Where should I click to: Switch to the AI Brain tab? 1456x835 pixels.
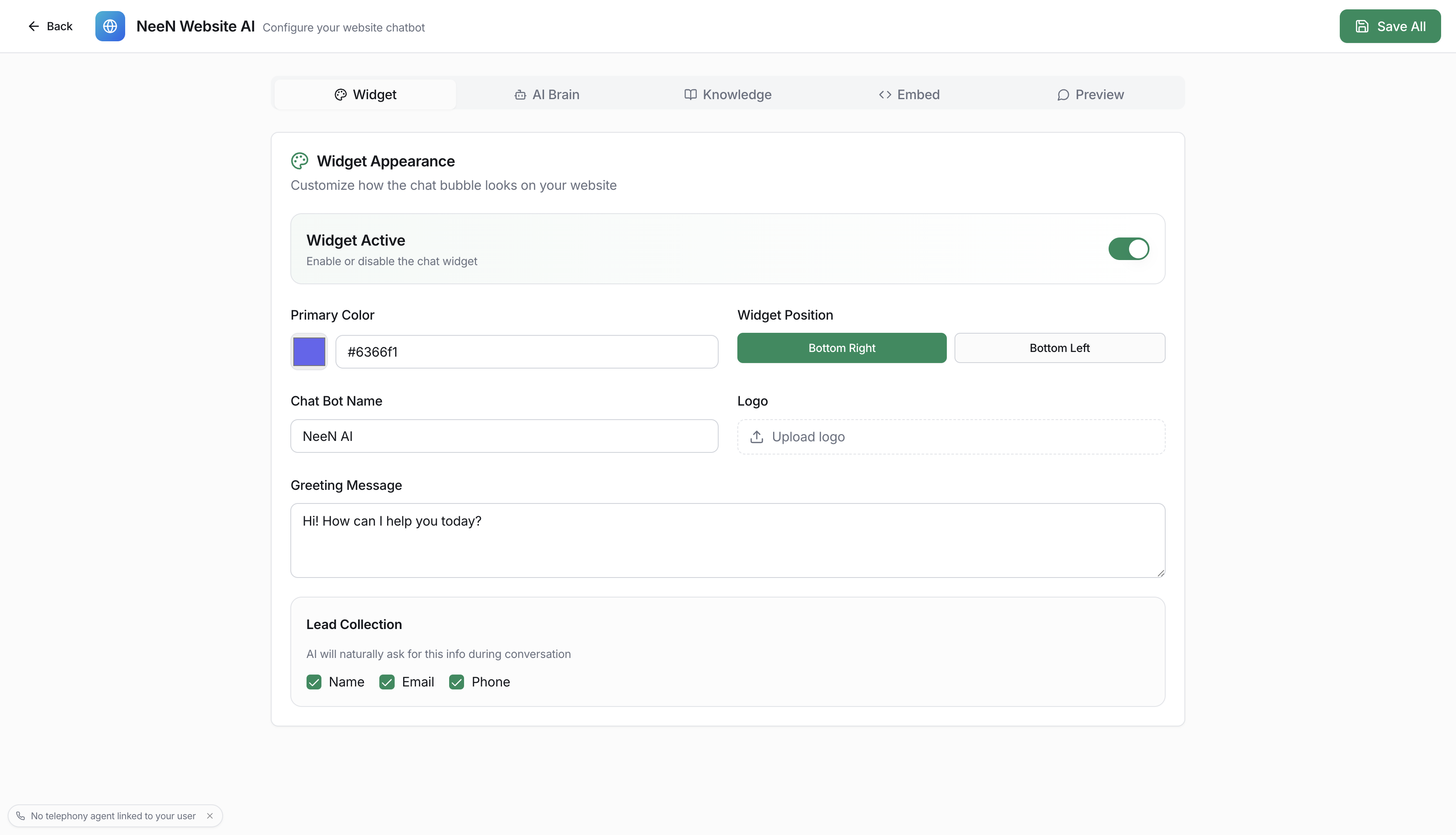(547, 94)
